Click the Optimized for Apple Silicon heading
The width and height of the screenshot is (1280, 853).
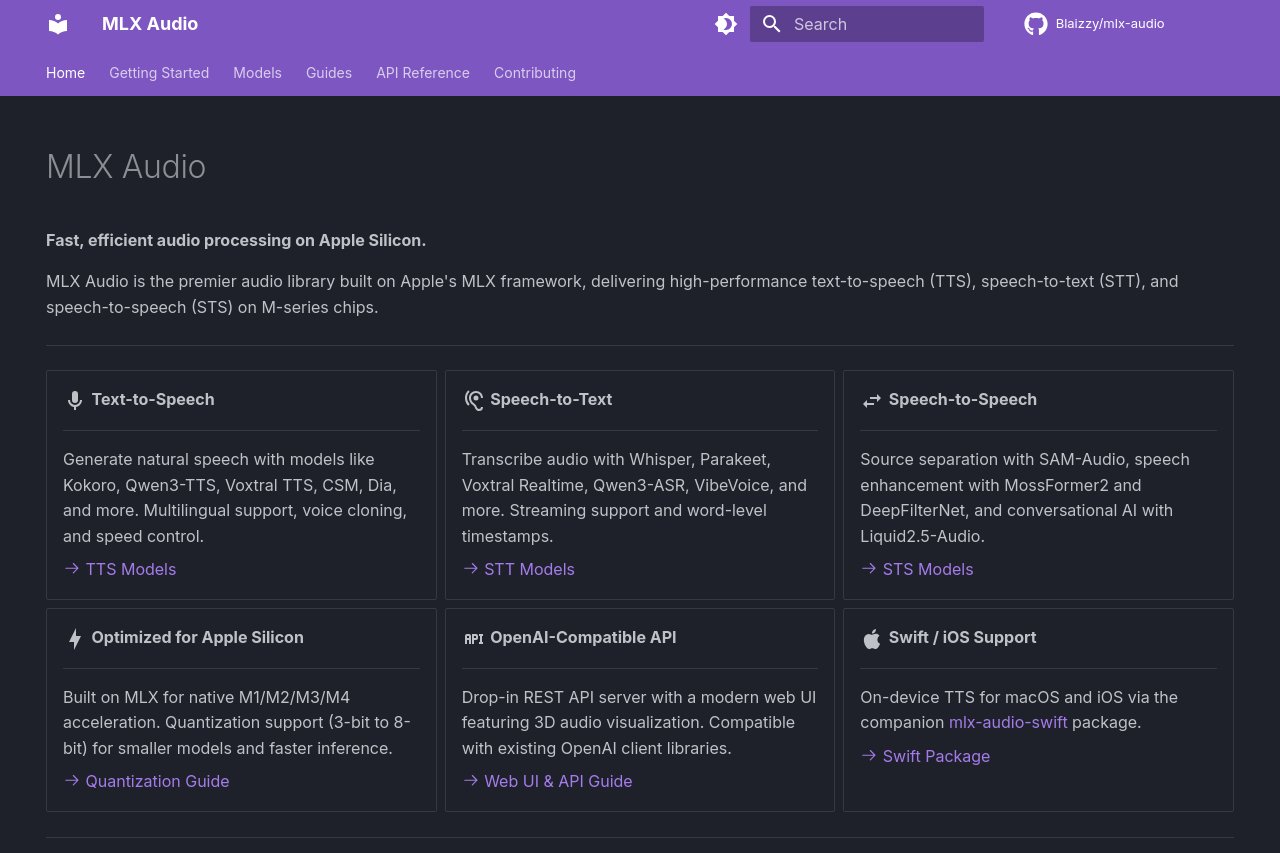click(x=198, y=637)
